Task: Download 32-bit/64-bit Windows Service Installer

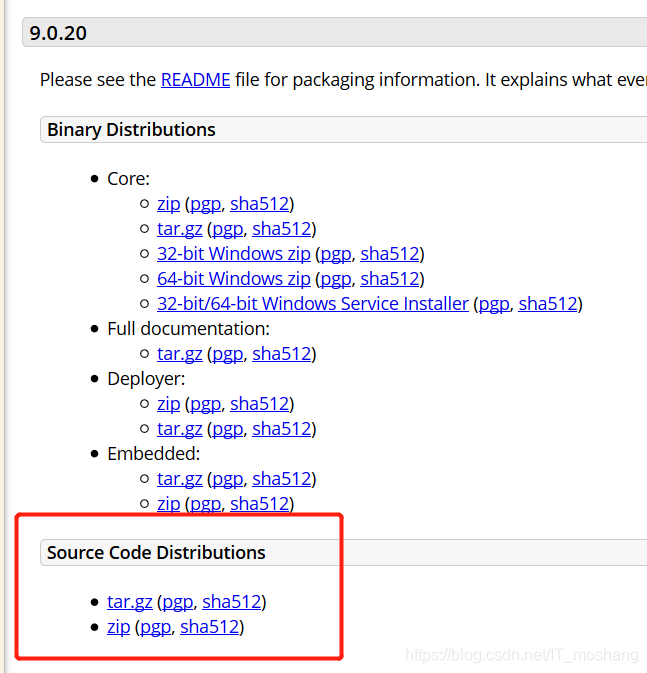Action: pyautogui.click(x=313, y=304)
